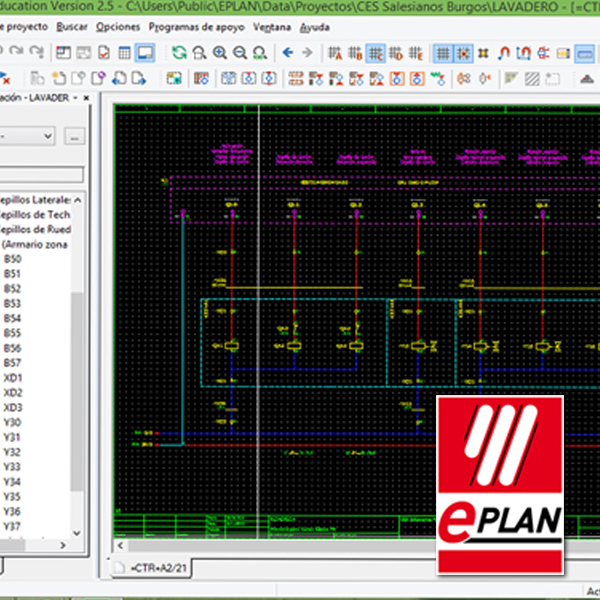Open the Ayuda menu

pos(315,27)
